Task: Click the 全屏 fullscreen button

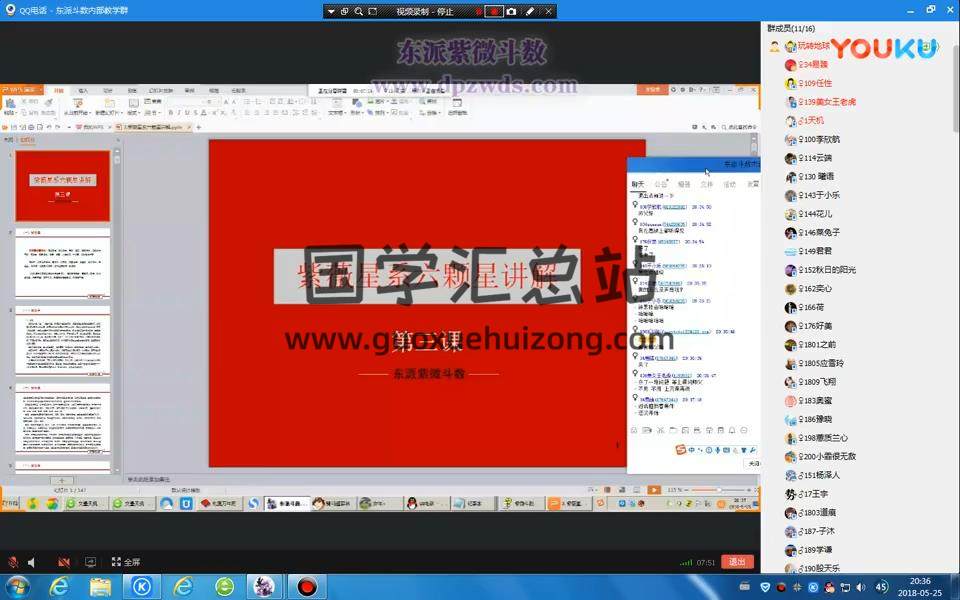Action: point(125,562)
